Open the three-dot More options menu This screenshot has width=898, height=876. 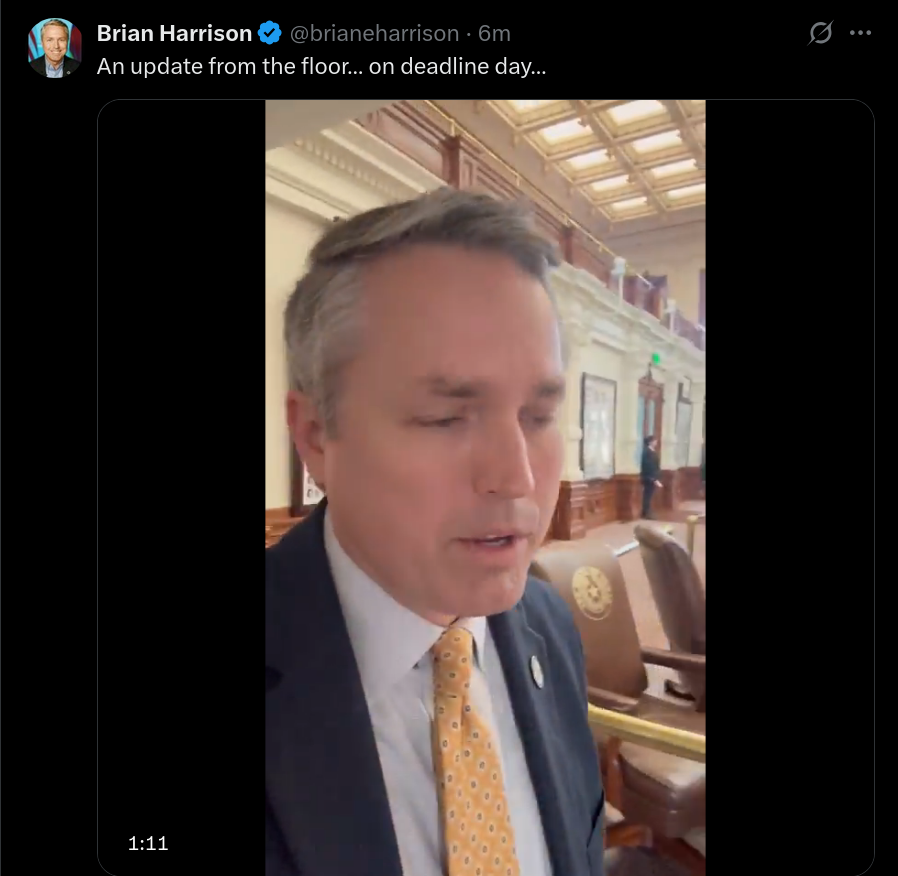tap(860, 33)
